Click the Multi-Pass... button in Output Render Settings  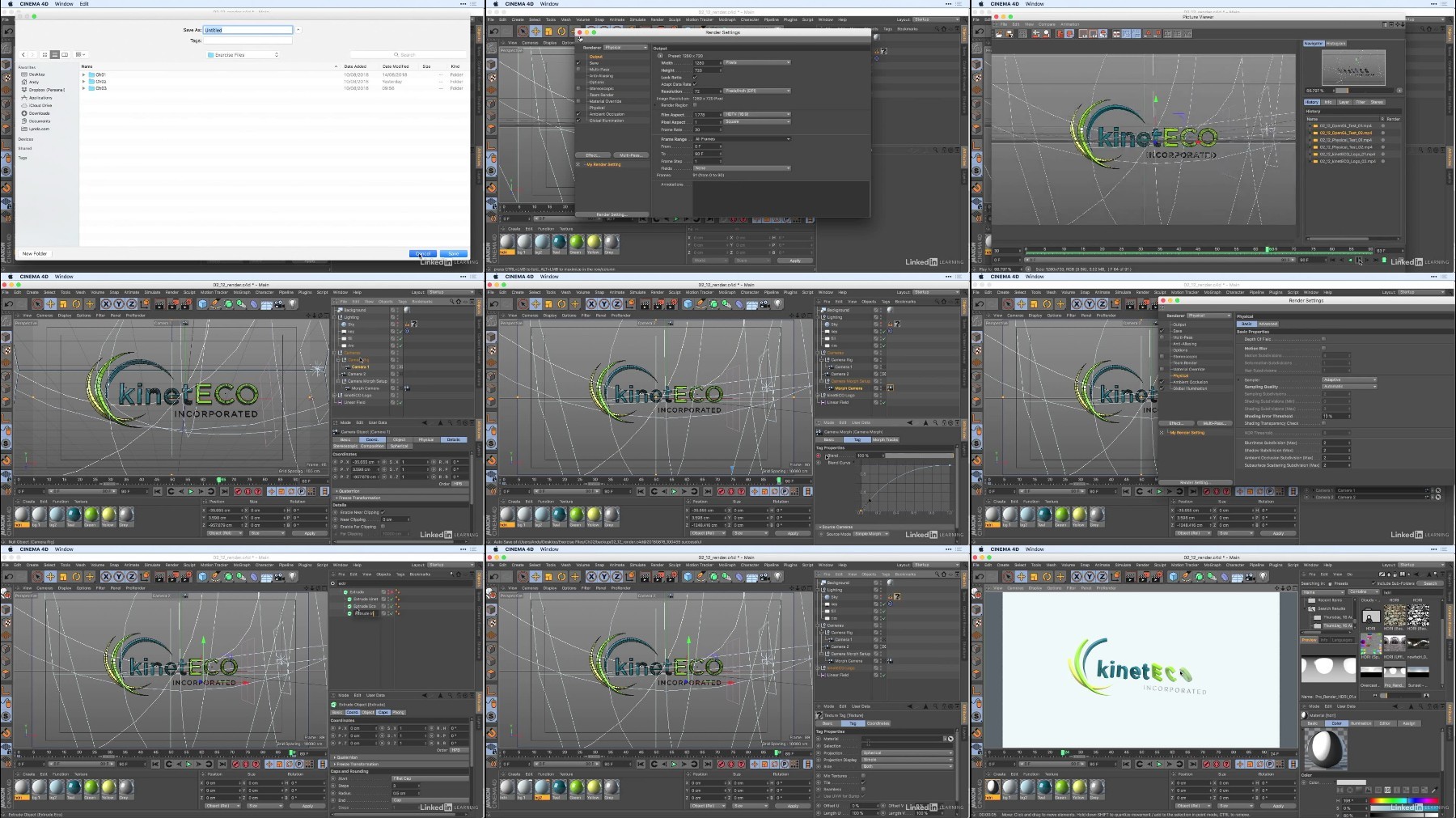click(x=629, y=155)
